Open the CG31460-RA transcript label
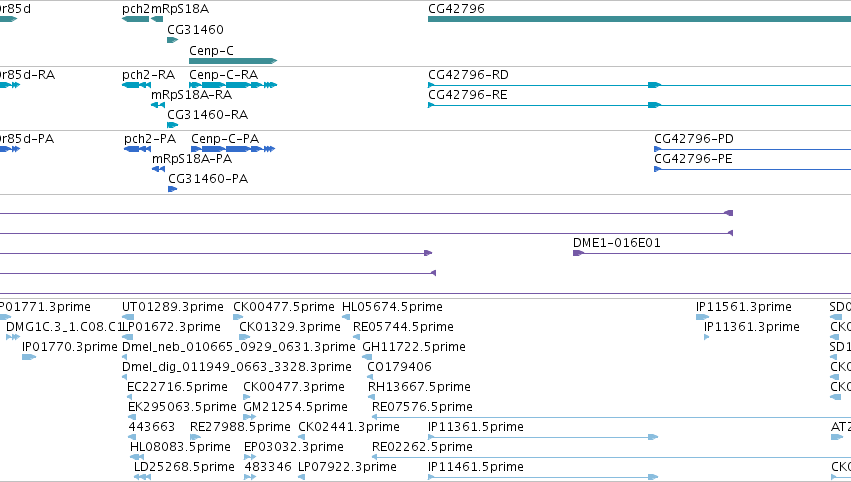 click(207, 115)
